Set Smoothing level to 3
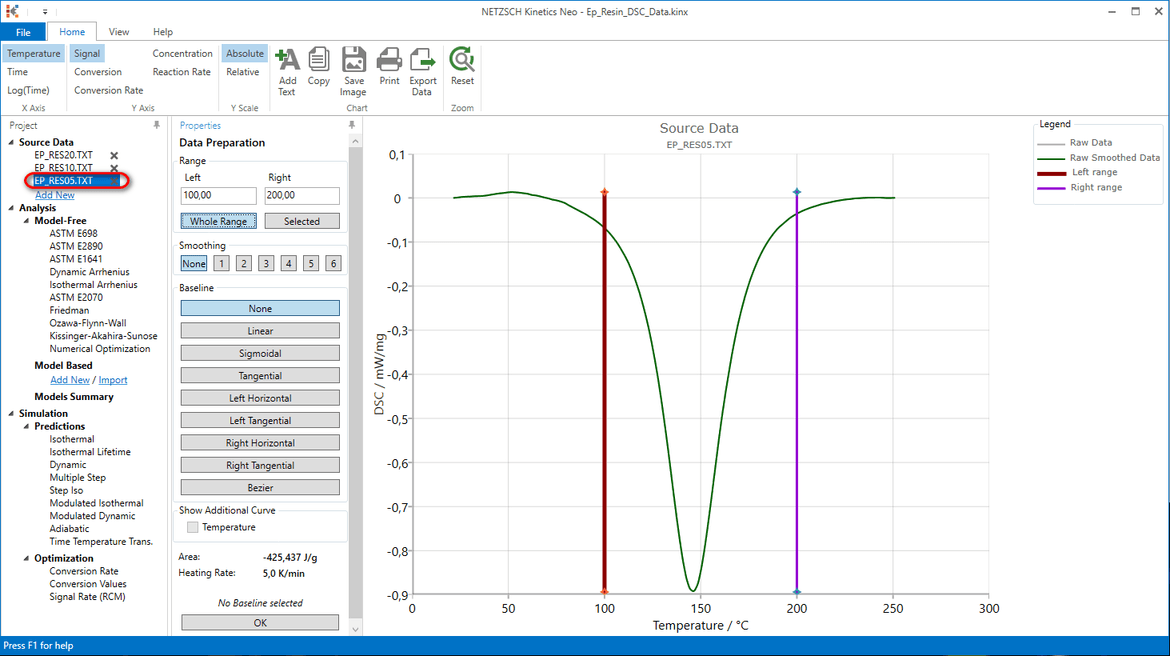The image size is (1170, 656). pyautogui.click(x=265, y=263)
